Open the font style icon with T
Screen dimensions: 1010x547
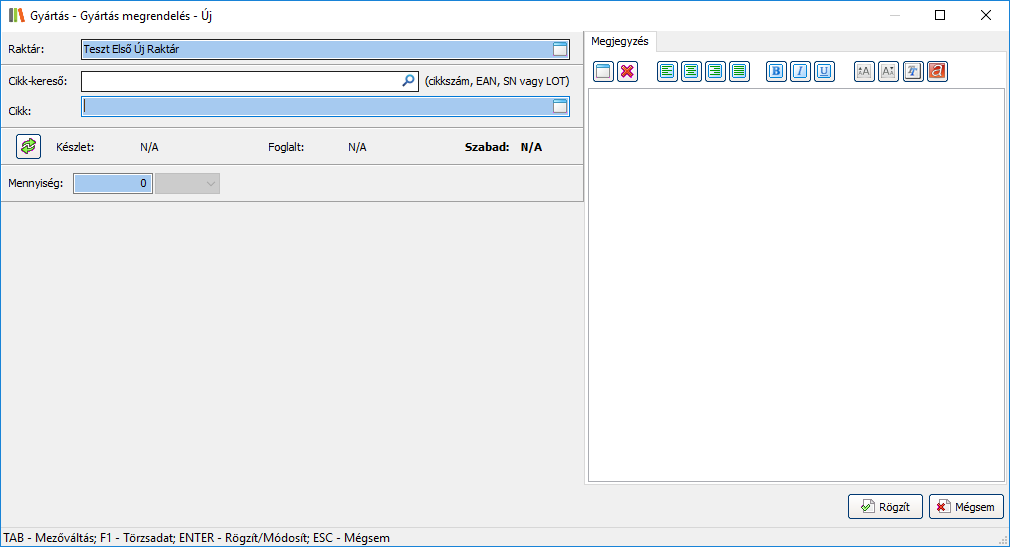click(913, 71)
